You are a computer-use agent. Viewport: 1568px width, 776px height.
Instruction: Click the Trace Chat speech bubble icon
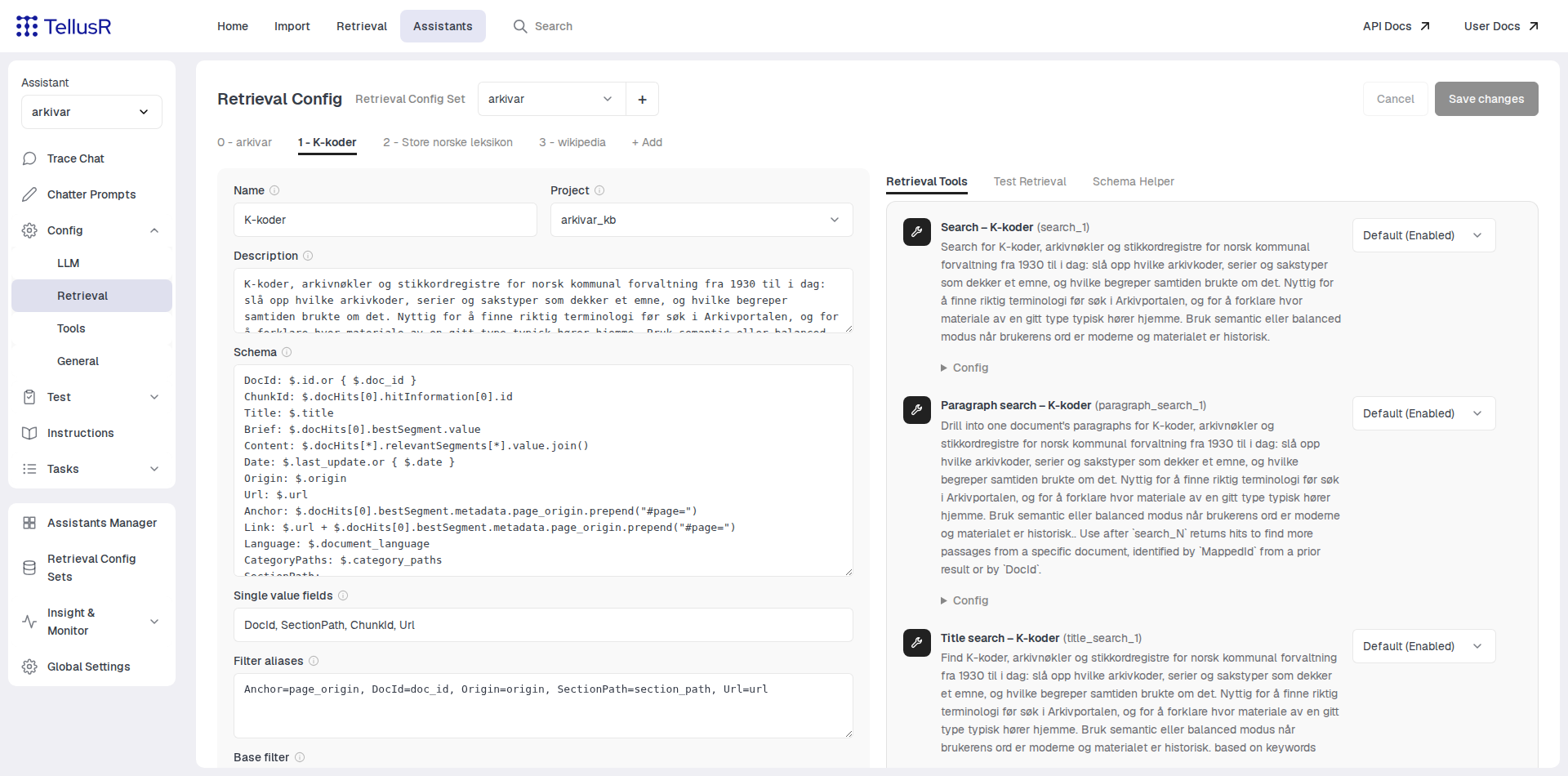pyautogui.click(x=29, y=158)
